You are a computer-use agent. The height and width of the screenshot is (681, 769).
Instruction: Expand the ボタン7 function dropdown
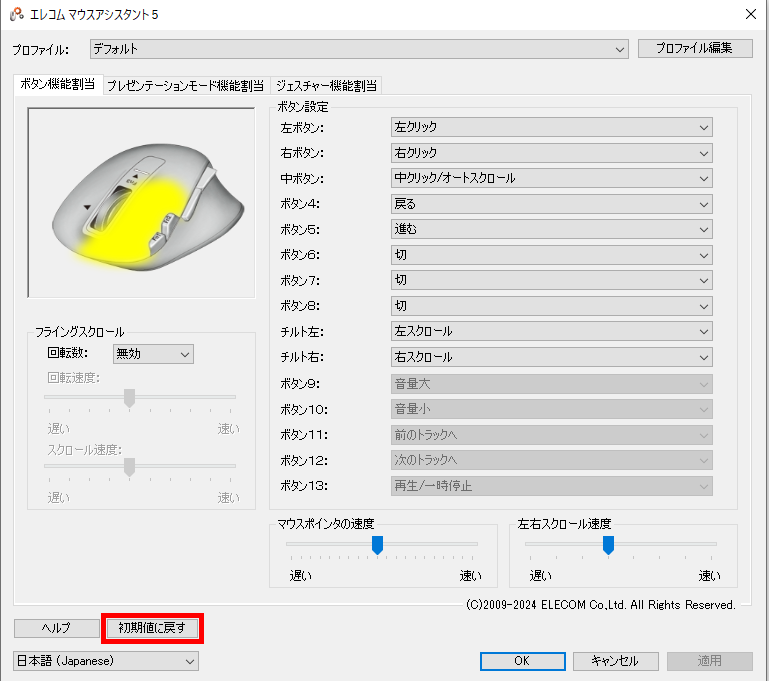[x=551, y=280]
